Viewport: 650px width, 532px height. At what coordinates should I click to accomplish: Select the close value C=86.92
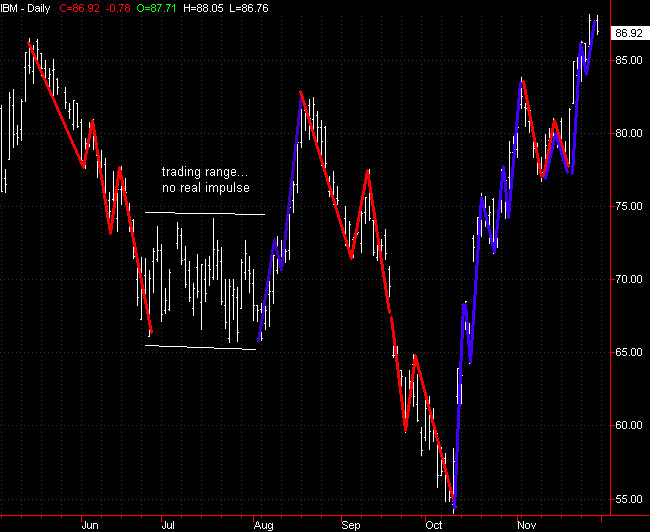pyautogui.click(x=80, y=8)
